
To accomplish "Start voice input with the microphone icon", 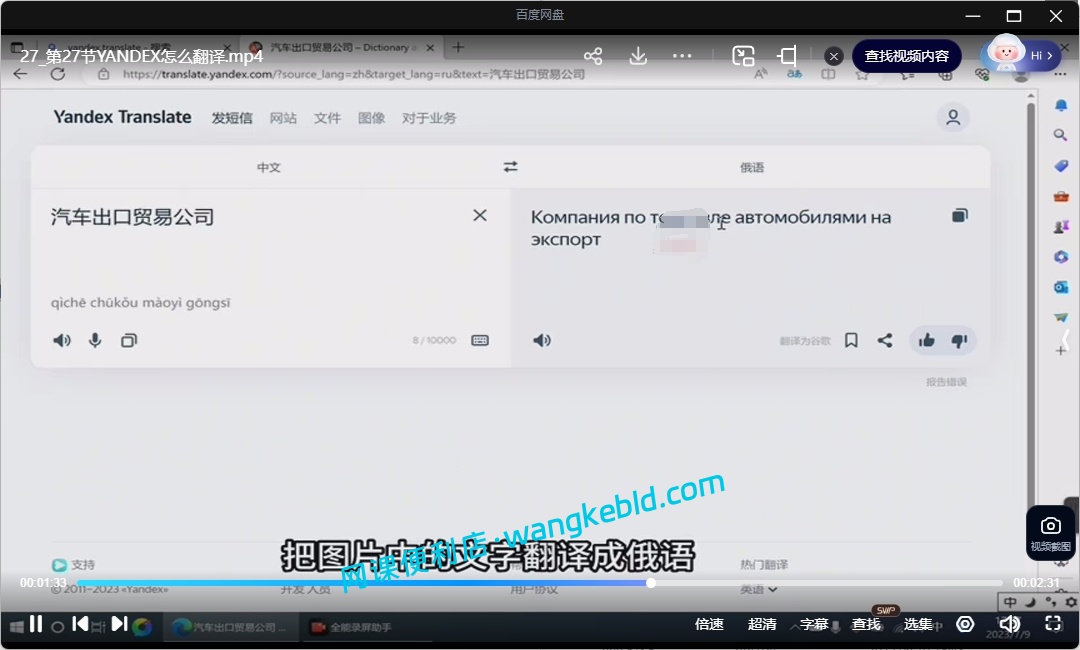I will coord(95,340).
